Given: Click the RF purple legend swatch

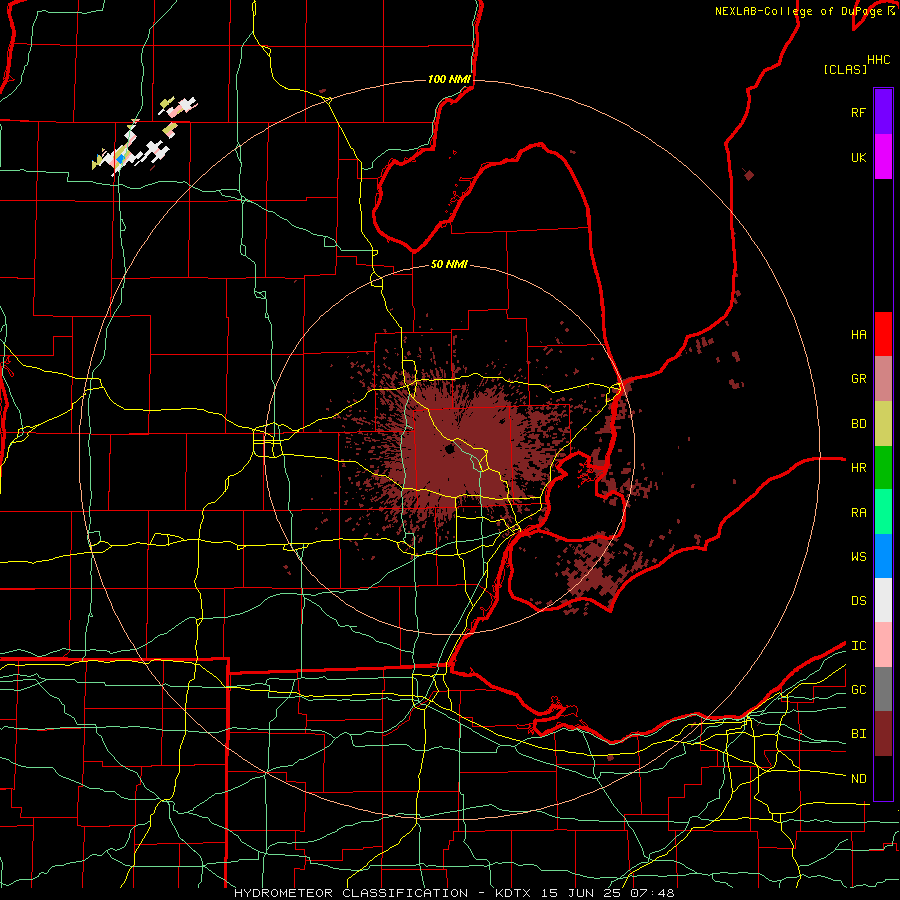Looking at the screenshot, I should [883, 112].
